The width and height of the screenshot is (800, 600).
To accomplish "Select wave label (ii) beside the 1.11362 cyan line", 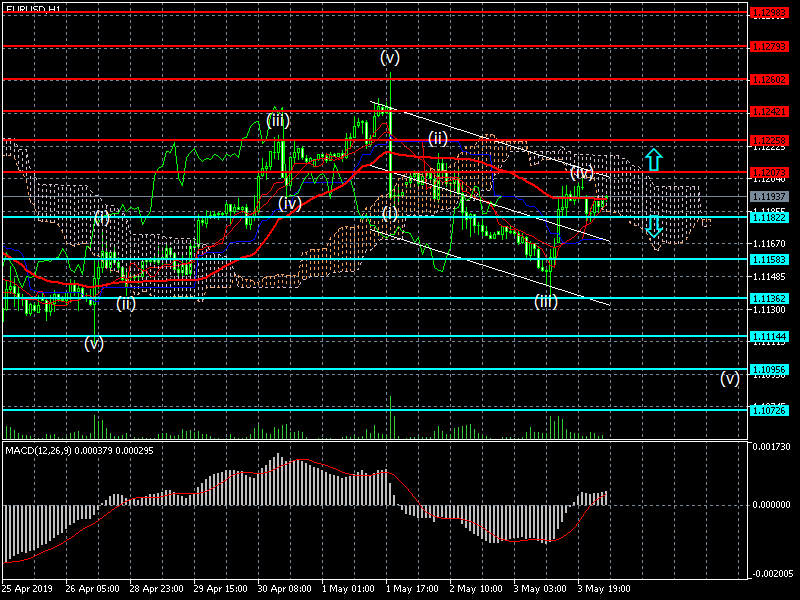I will (x=126, y=304).
